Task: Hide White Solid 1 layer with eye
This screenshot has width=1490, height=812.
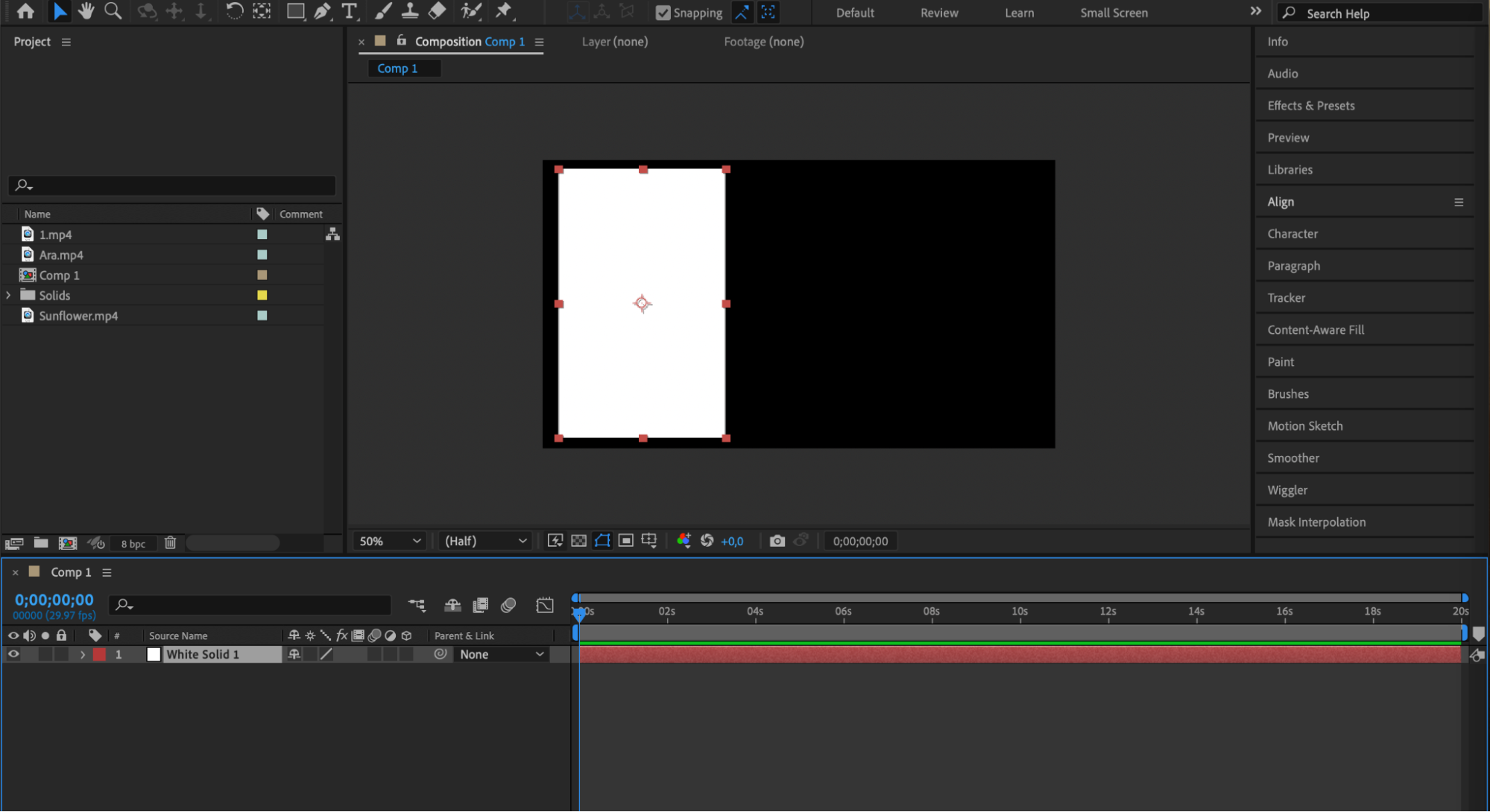Action: click(x=13, y=654)
